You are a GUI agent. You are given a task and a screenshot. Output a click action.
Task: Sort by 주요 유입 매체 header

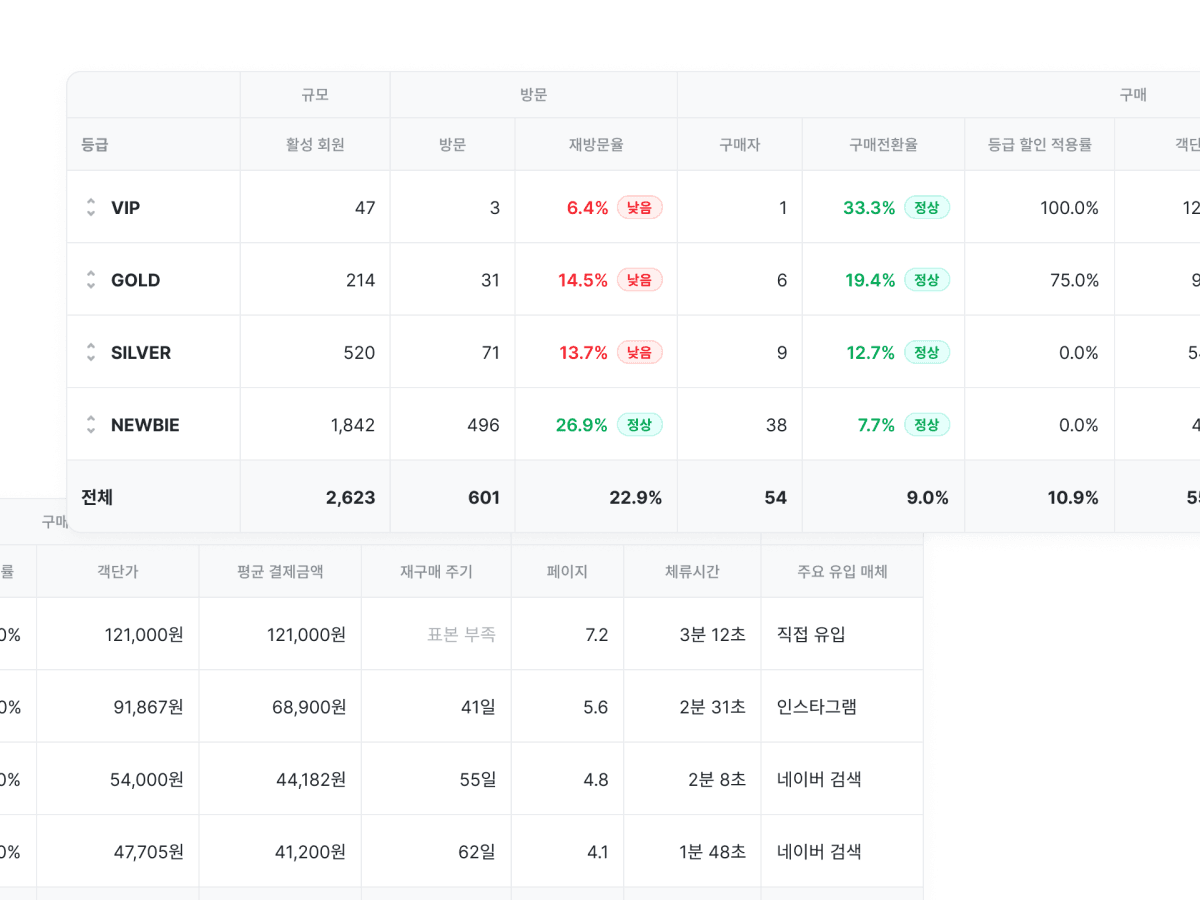[x=842, y=572]
